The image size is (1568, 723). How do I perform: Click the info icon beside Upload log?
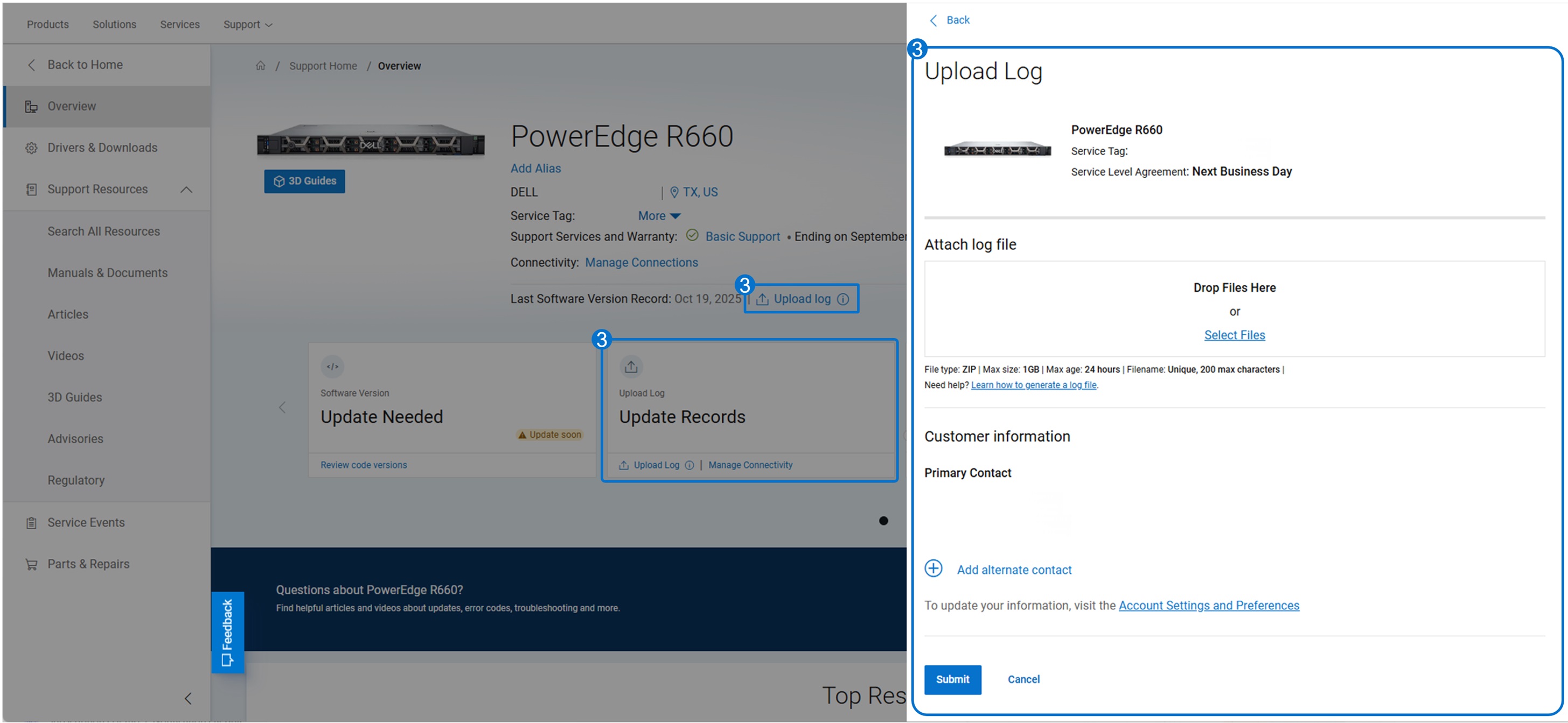click(x=843, y=299)
